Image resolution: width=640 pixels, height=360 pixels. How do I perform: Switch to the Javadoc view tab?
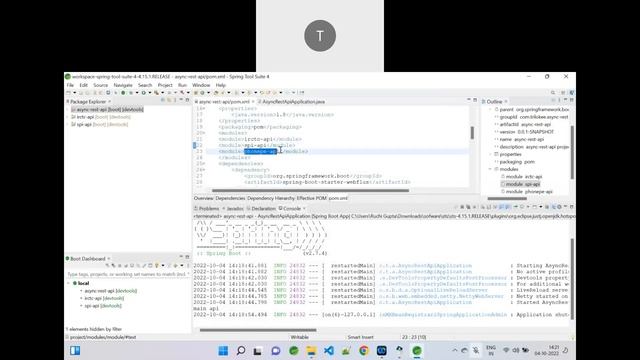[233, 208]
